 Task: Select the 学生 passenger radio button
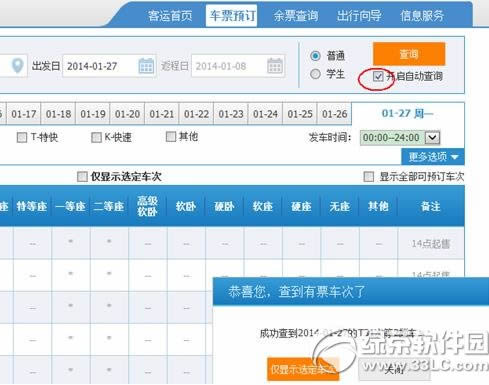(x=315, y=74)
